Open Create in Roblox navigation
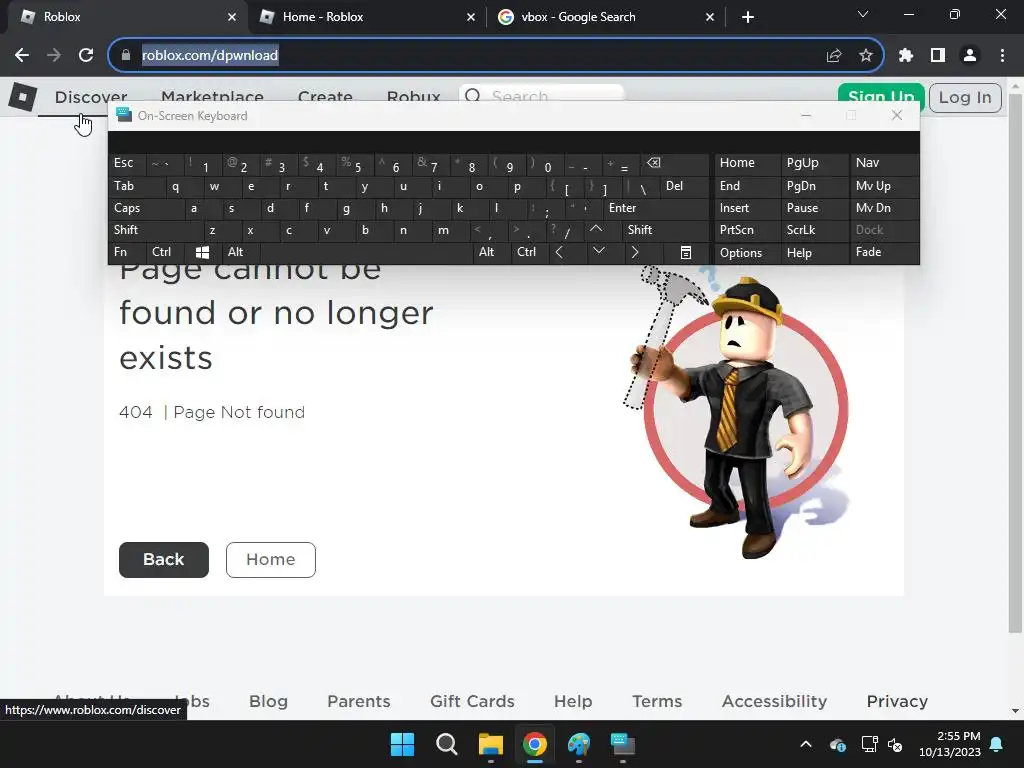 pyautogui.click(x=325, y=97)
